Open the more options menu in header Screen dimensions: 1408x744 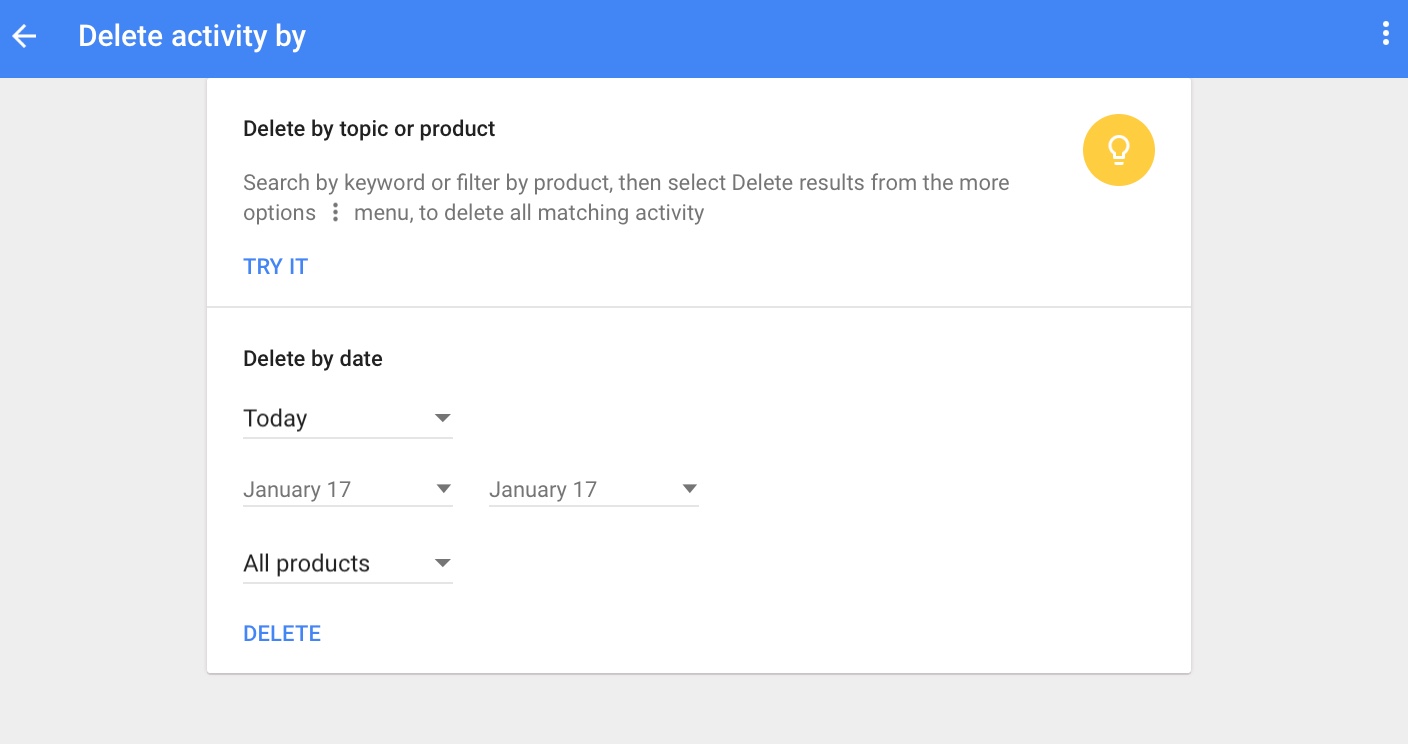(x=1385, y=34)
